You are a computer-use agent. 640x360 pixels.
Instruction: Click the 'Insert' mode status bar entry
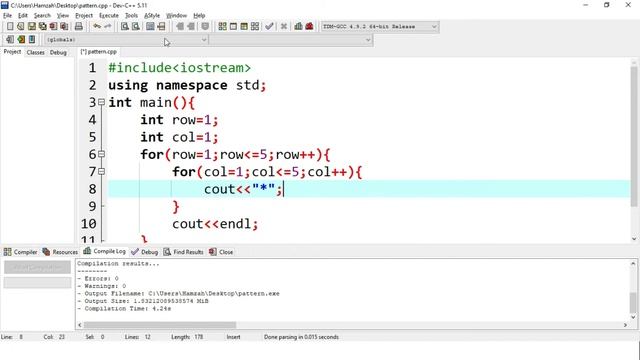[x=233, y=337]
